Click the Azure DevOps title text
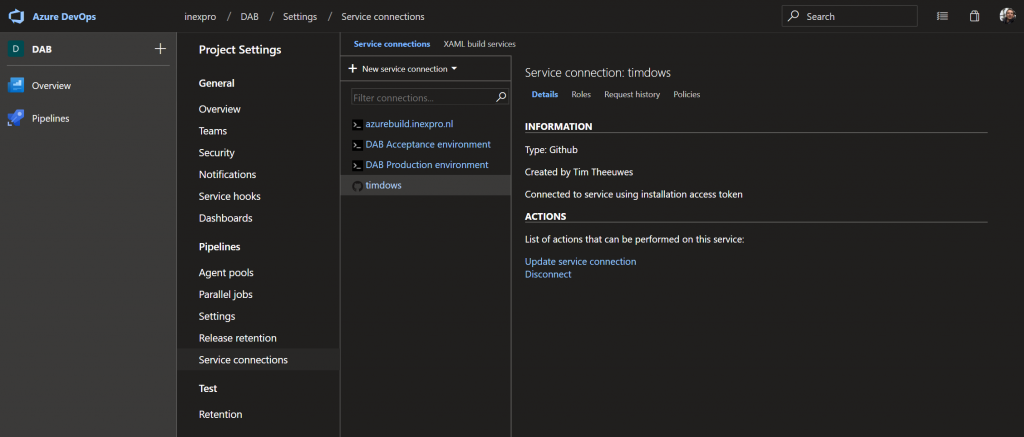Screen dimensions: 1024x437 pyautogui.click(x=64, y=16)
